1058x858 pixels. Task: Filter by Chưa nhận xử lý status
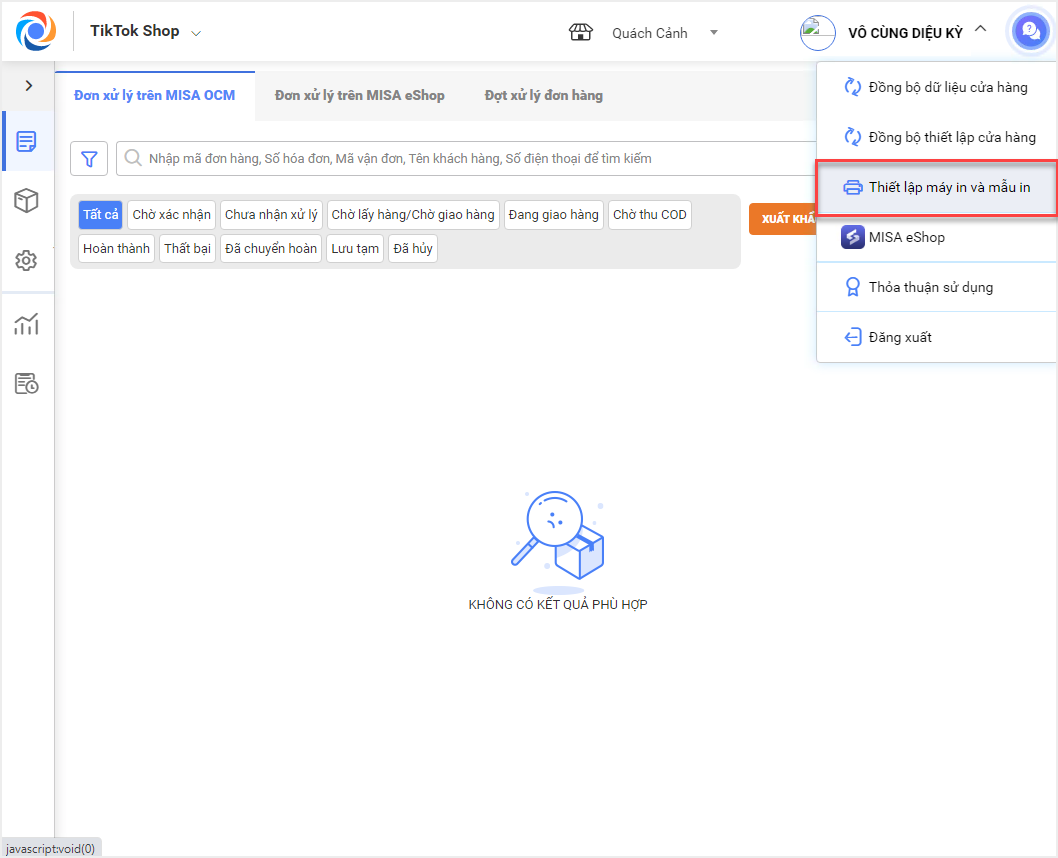tap(271, 214)
